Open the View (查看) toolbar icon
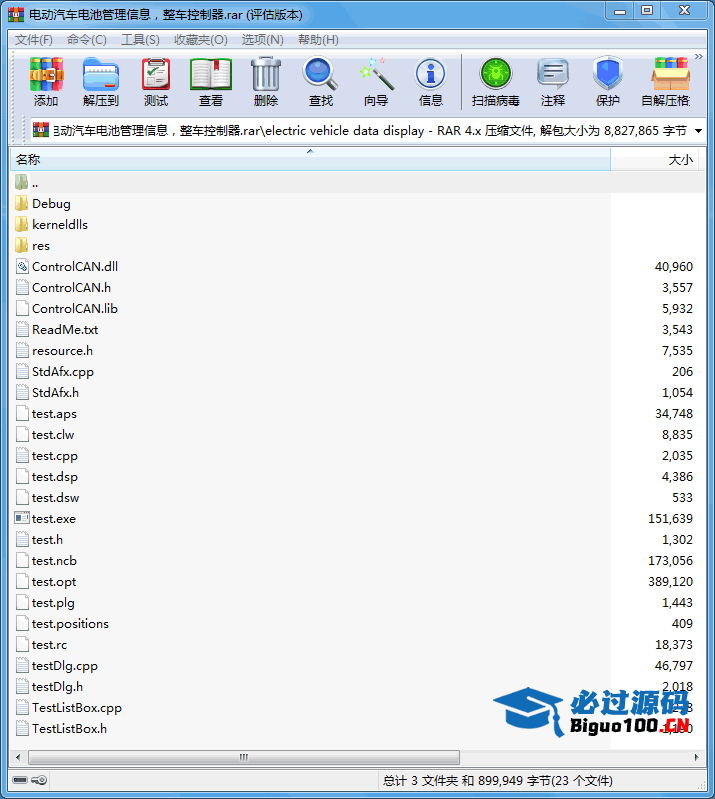 pos(210,82)
